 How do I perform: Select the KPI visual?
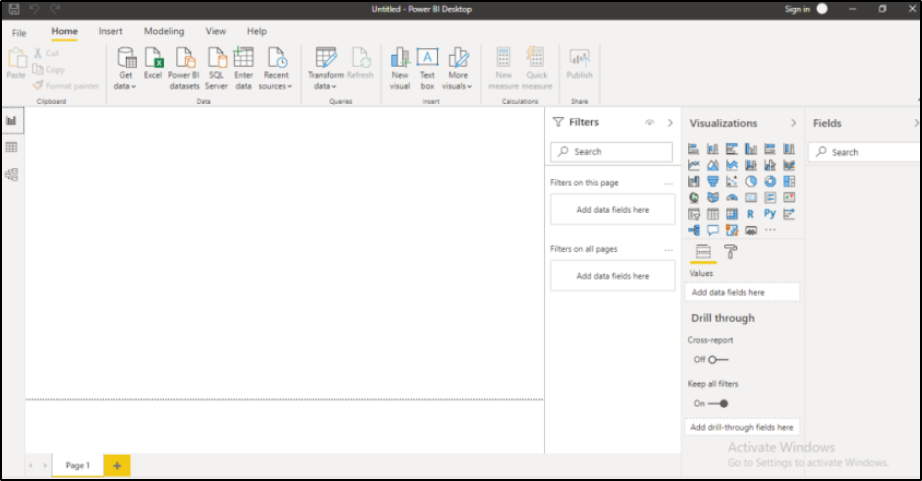click(789, 198)
